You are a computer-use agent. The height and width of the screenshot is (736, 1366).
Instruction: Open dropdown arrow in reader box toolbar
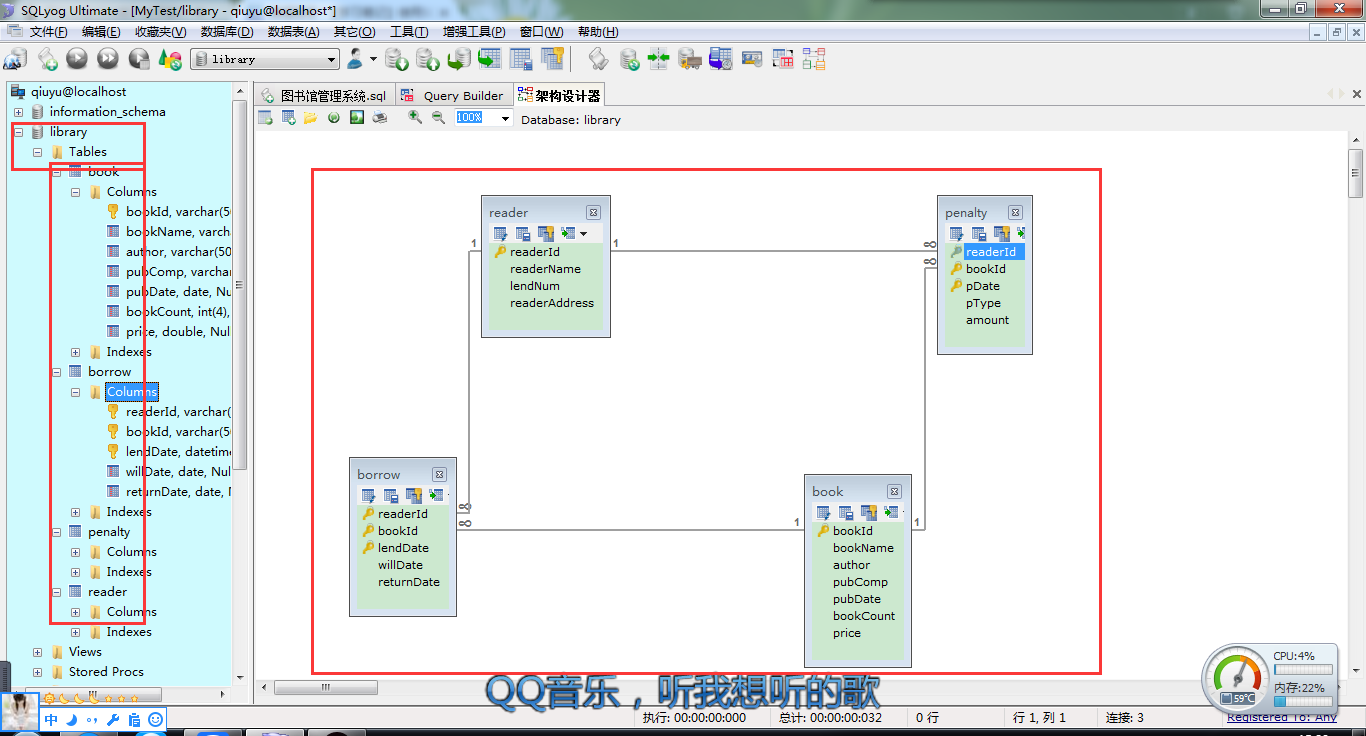(x=583, y=234)
